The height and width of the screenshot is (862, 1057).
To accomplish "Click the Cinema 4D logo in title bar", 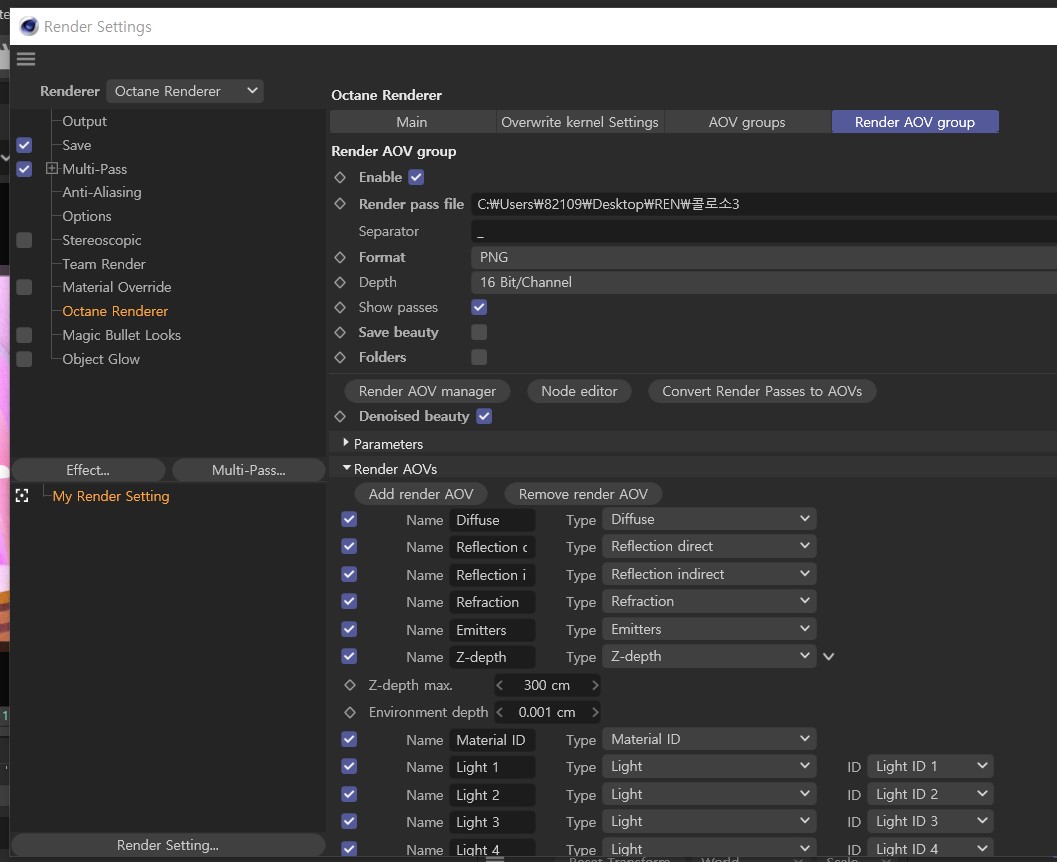I will point(29,26).
